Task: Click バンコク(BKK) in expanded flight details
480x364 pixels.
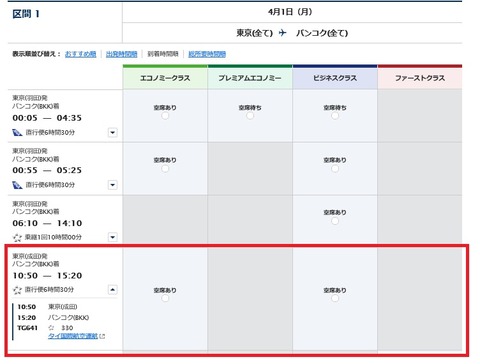Action: click(x=68, y=317)
